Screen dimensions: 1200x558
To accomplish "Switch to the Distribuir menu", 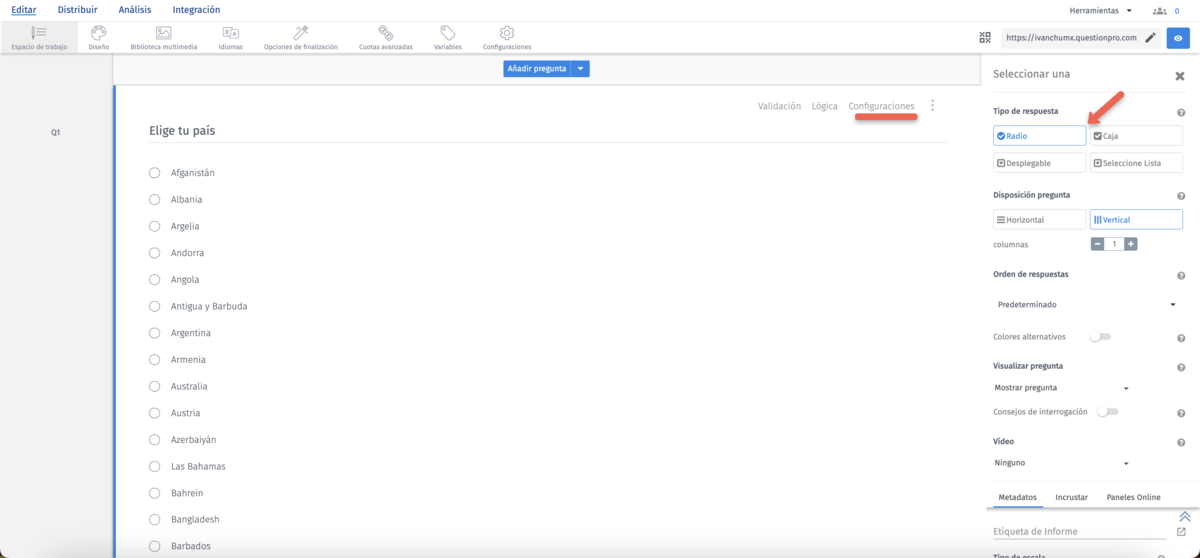I will [77, 10].
